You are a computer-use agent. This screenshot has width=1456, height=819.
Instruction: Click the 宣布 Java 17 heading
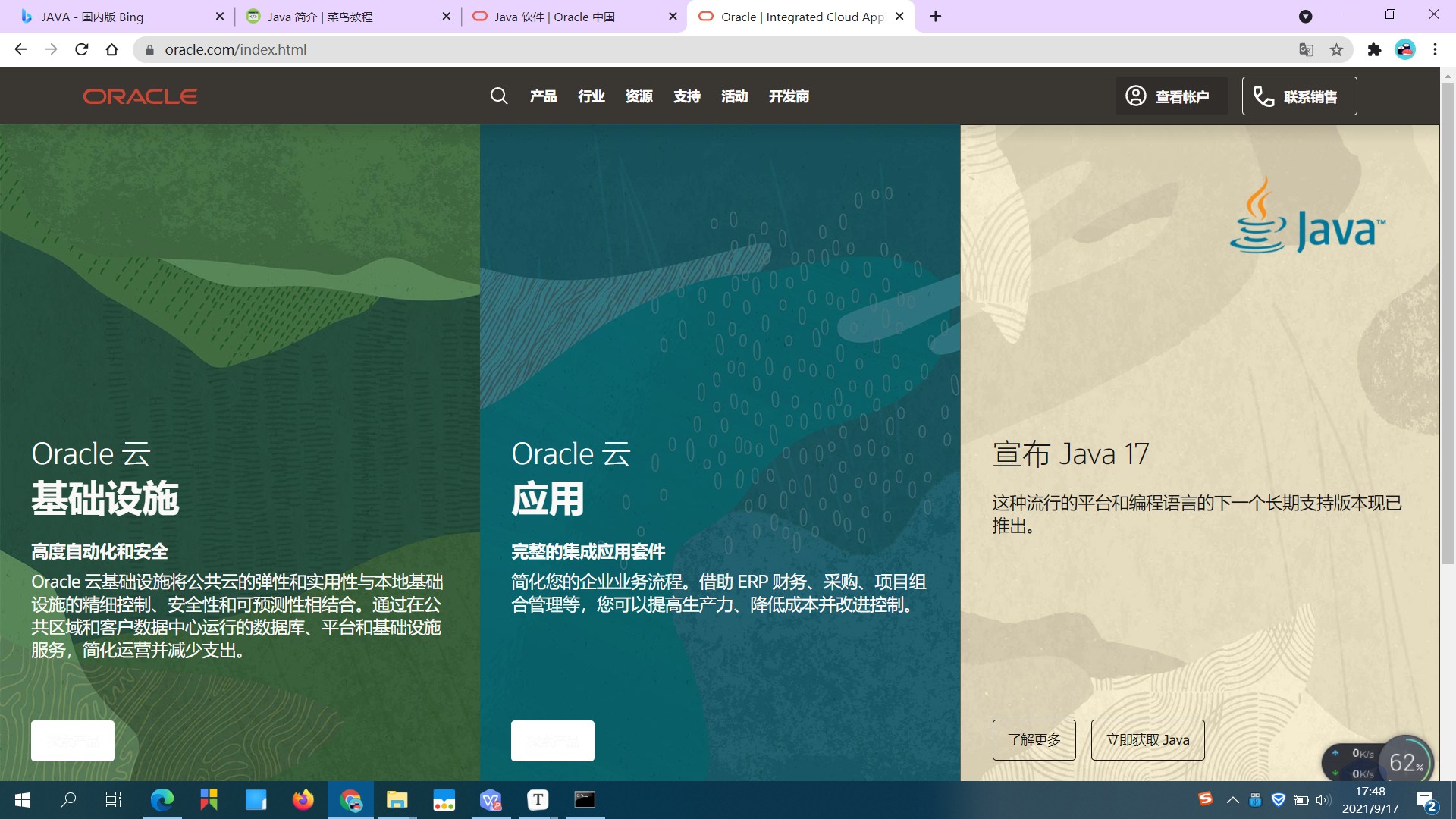point(1071,454)
